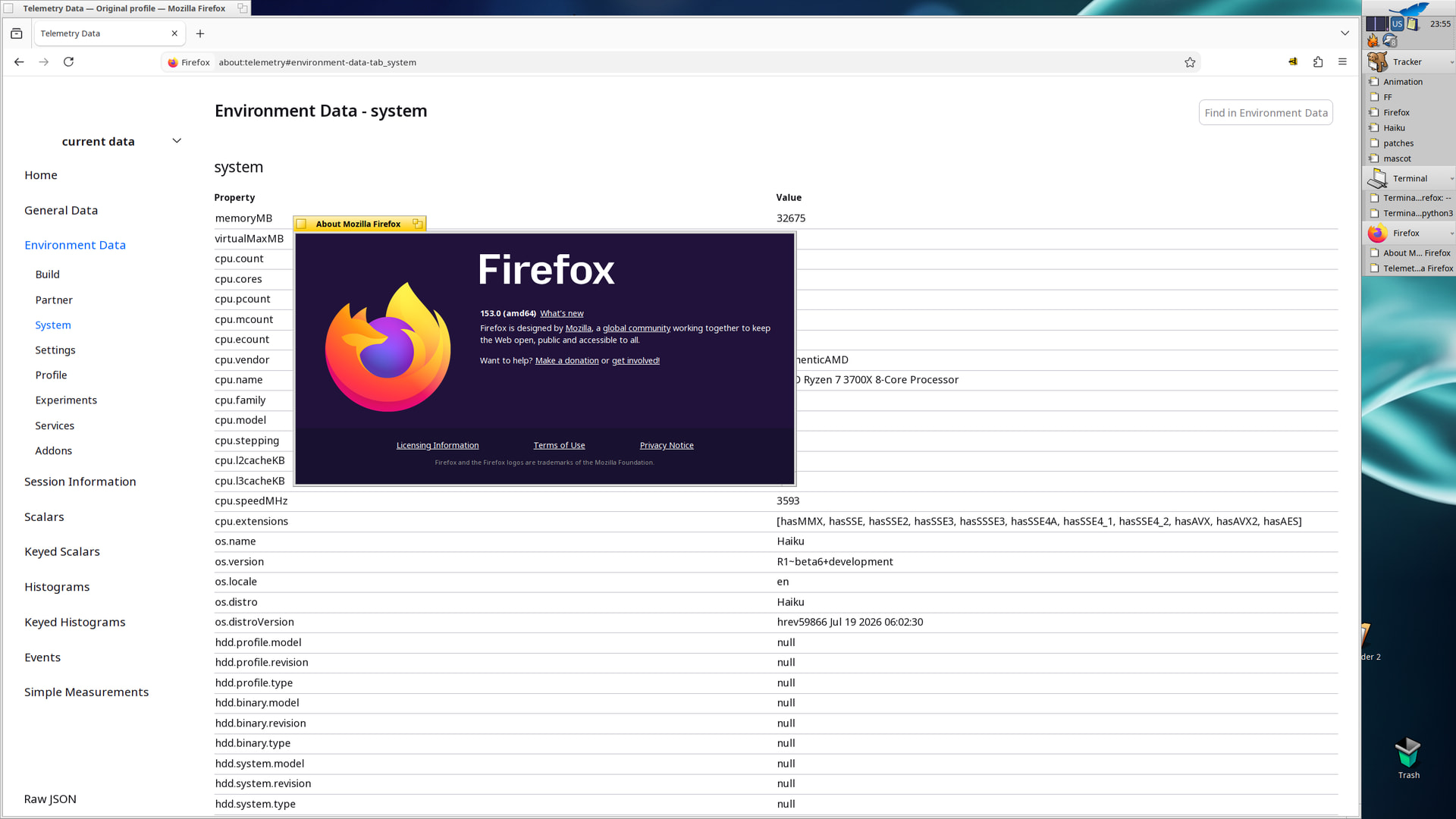Go back one page in Firefox
The width and height of the screenshot is (1456, 819).
point(19,62)
